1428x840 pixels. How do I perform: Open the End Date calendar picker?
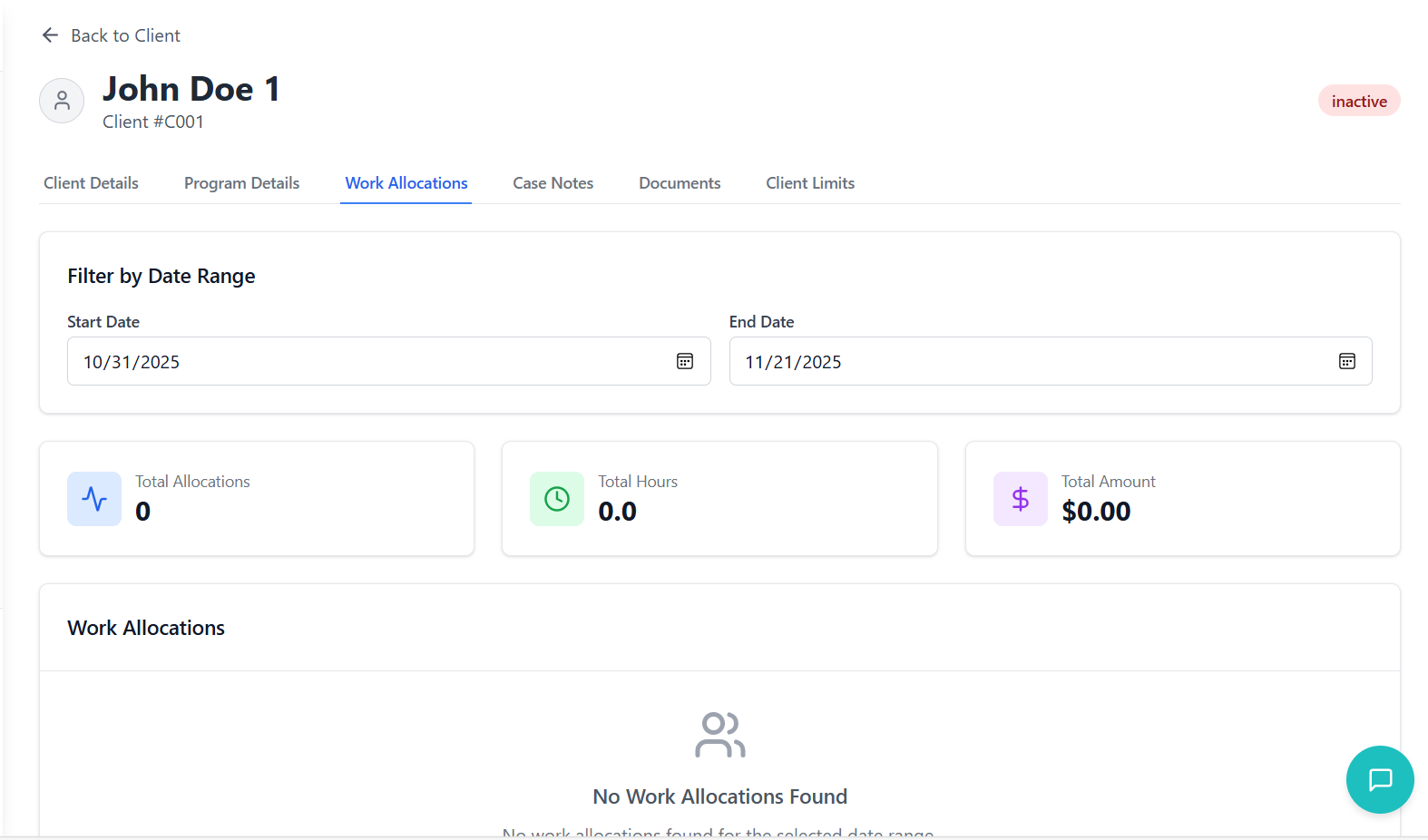pyautogui.click(x=1346, y=361)
